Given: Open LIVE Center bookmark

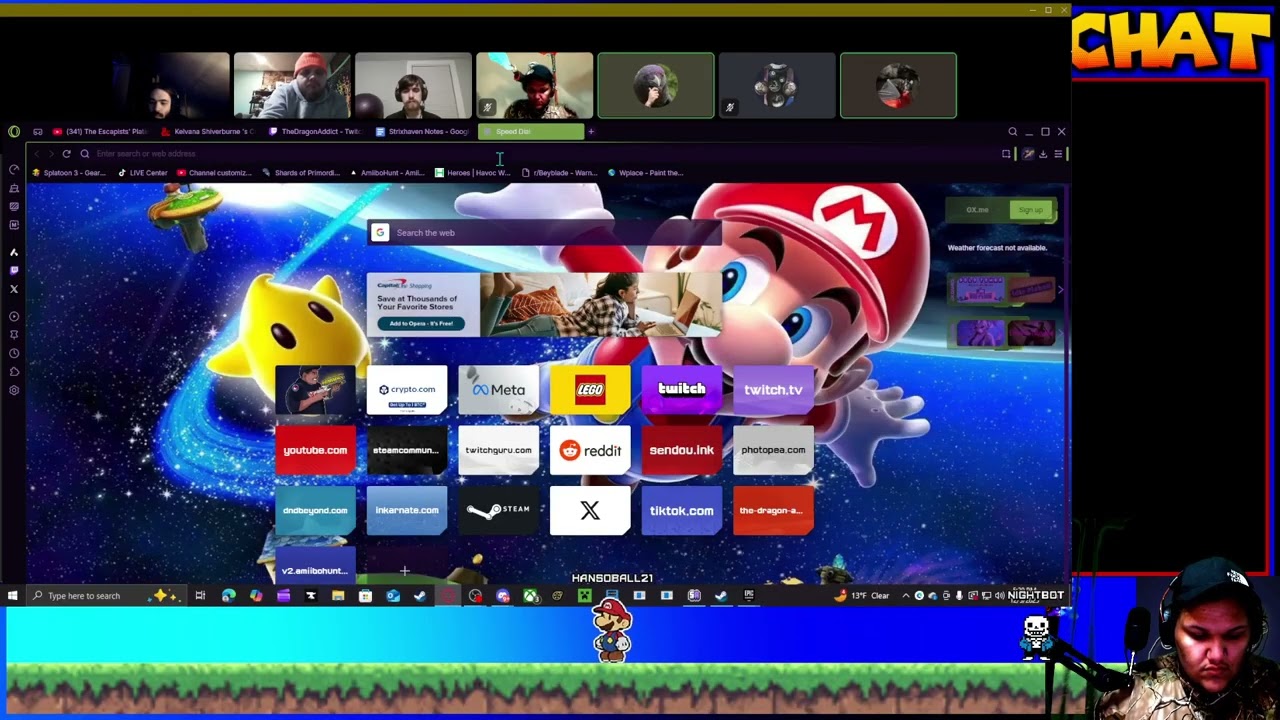Looking at the screenshot, I should click(143, 173).
